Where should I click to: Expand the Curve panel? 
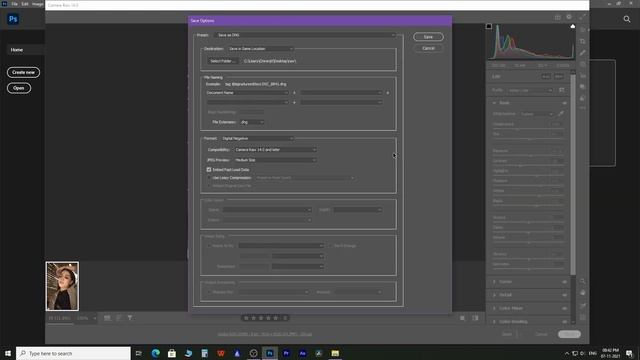tap(494, 282)
